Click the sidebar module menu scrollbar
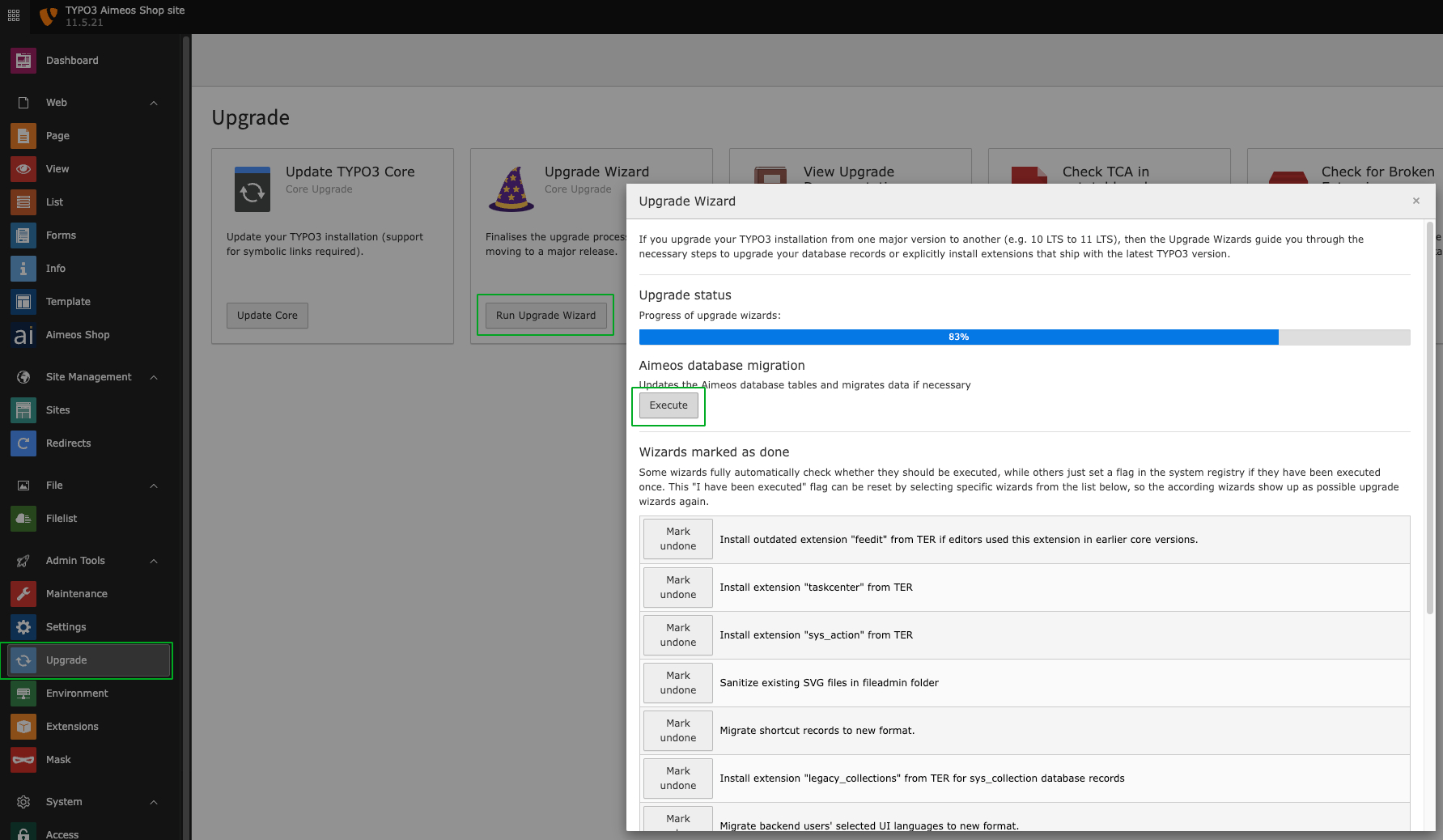Image resolution: width=1443 pixels, height=840 pixels. pos(186,437)
